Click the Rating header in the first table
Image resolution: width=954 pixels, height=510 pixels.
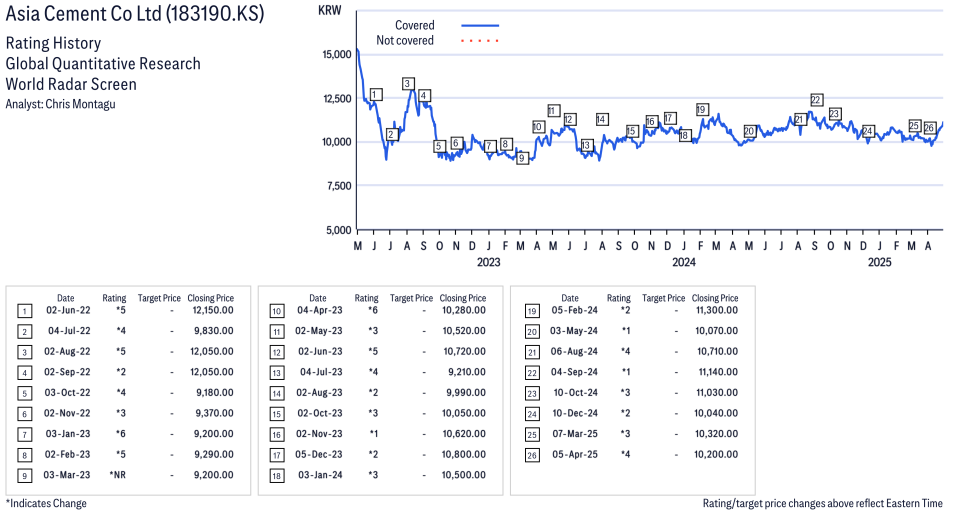[114, 298]
